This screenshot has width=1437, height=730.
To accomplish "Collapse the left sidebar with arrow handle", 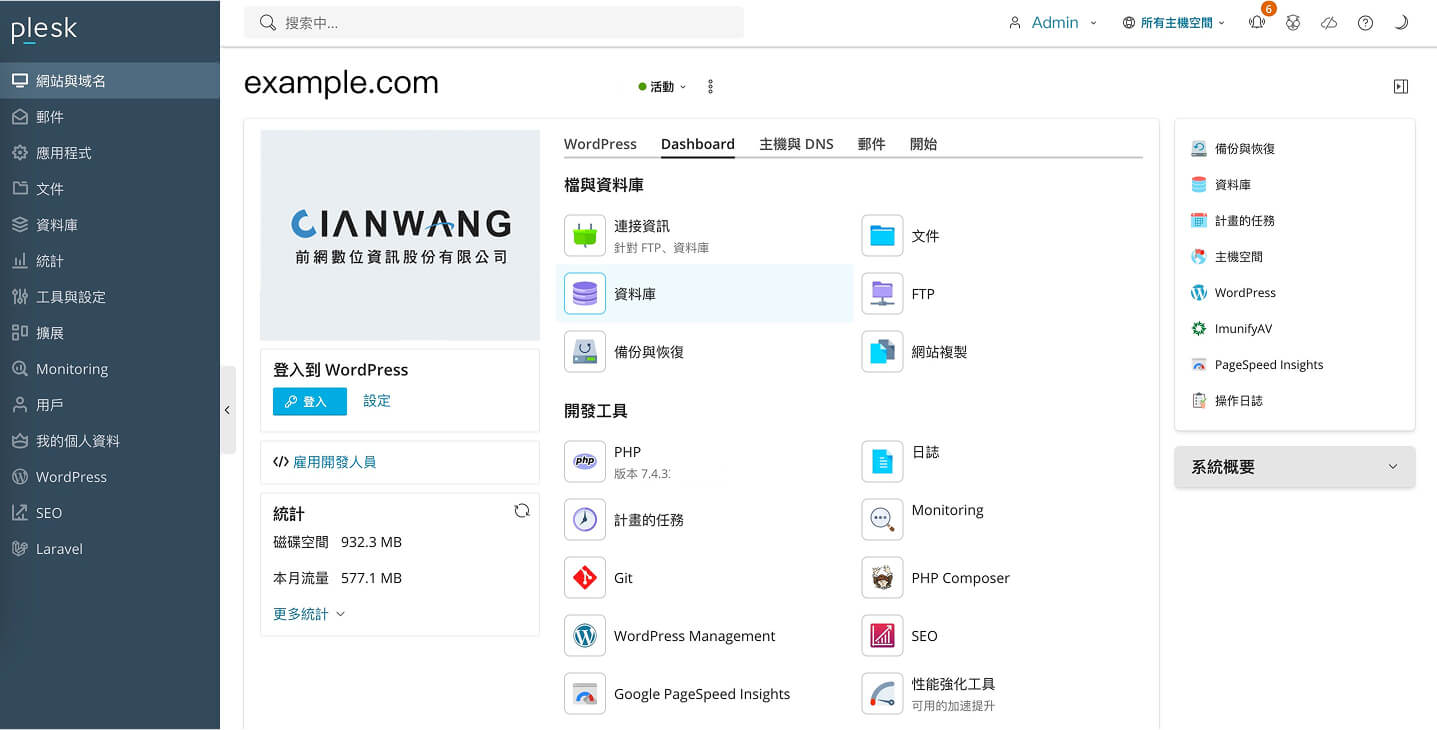I will pyautogui.click(x=227, y=410).
